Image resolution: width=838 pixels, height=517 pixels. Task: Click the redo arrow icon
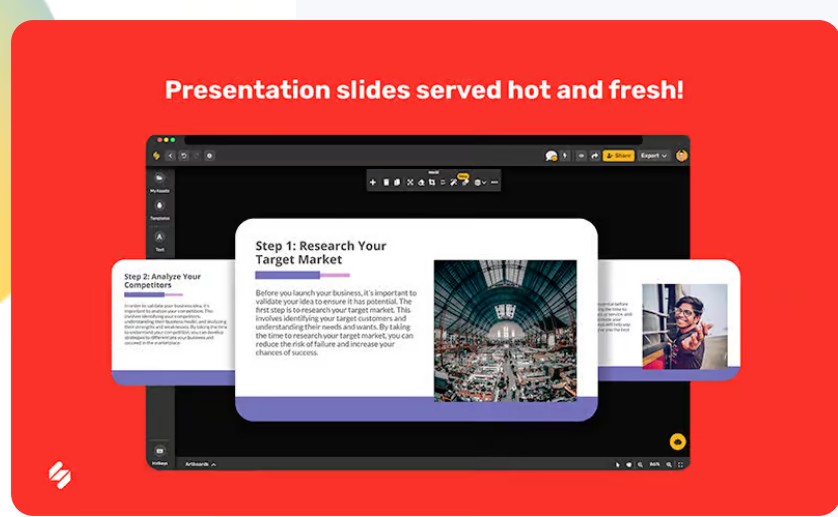pos(196,156)
